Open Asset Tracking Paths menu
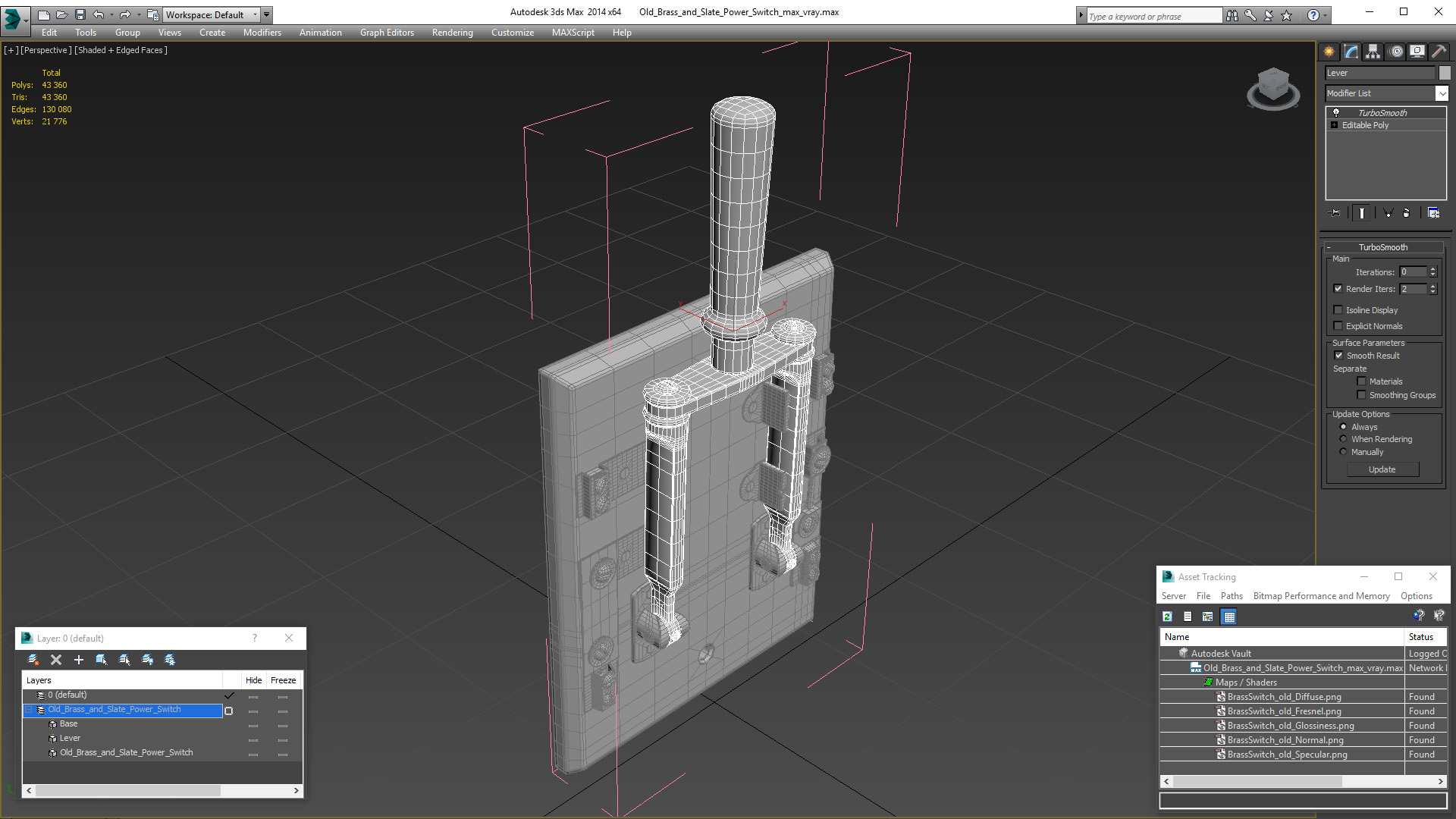Image resolution: width=1456 pixels, height=819 pixels. [x=1232, y=596]
